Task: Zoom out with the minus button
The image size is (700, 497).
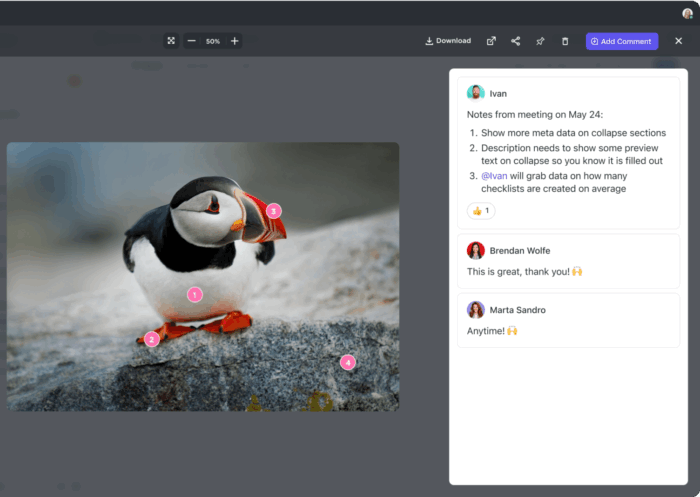Action: pyautogui.click(x=191, y=41)
